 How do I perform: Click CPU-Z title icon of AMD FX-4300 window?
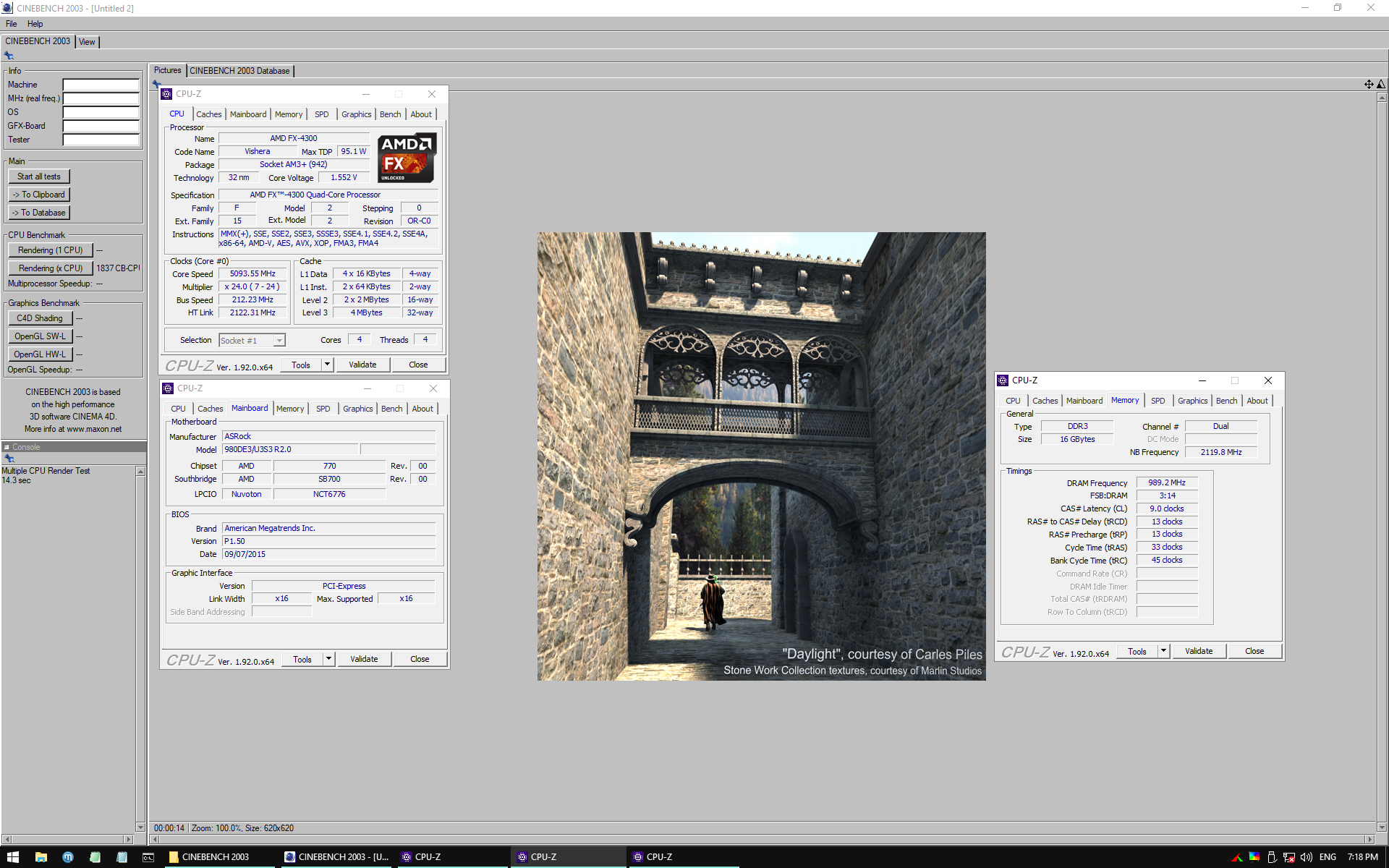[167, 94]
